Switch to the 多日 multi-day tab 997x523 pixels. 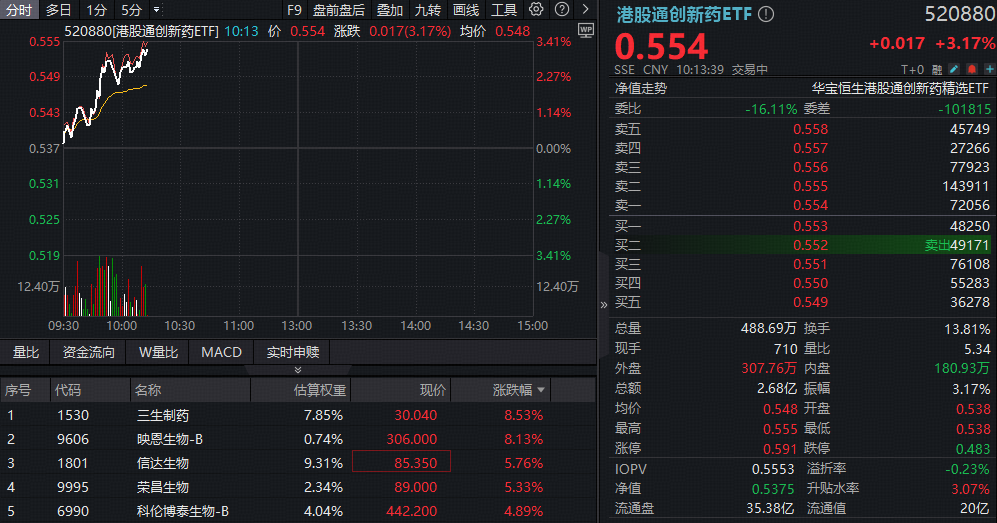(59, 10)
